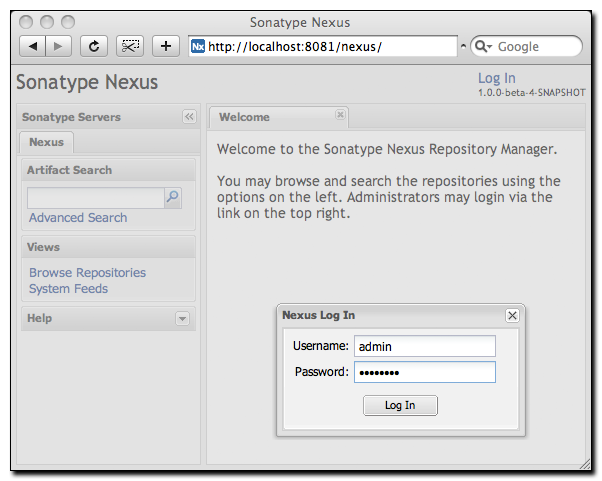Expand the Help panel arrow

coord(182,318)
